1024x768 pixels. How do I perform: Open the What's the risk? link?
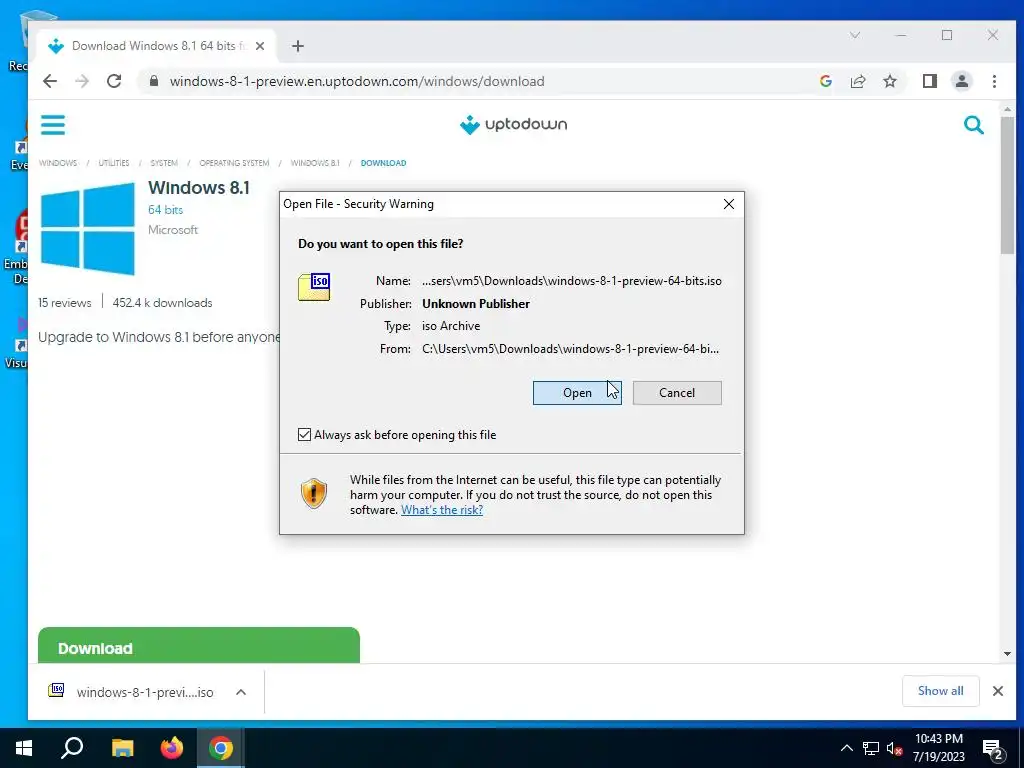[x=441, y=510]
